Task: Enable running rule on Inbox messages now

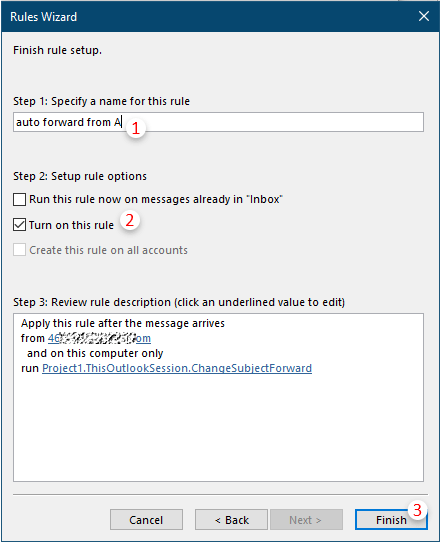Action: [x=19, y=199]
